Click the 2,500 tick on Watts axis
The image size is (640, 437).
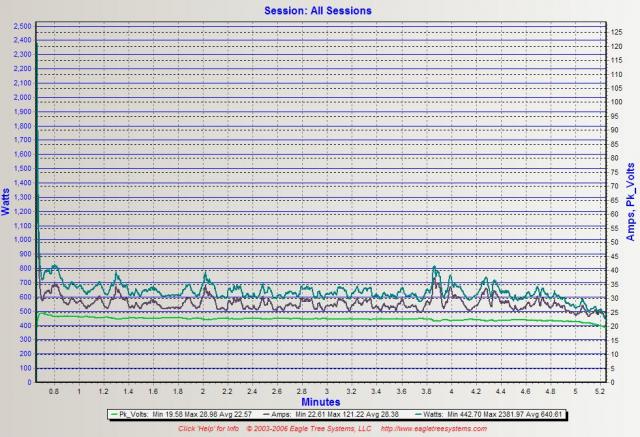20,26
